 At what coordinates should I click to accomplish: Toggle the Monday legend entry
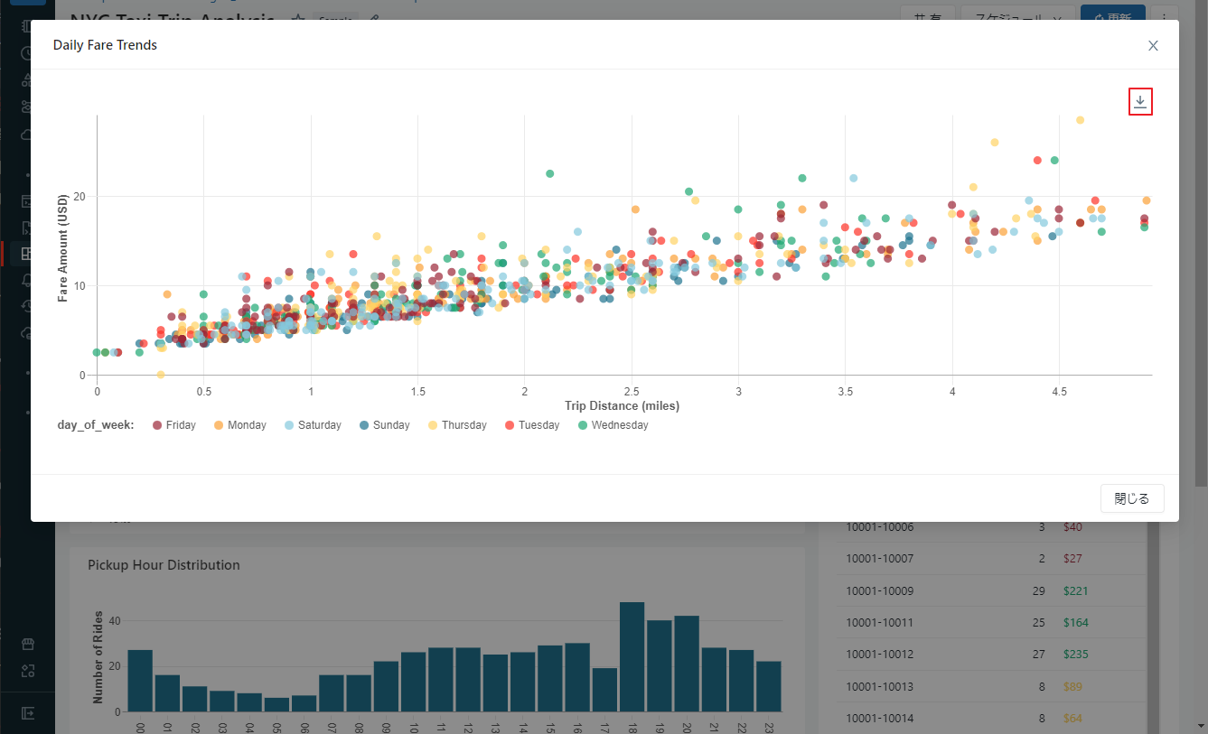coord(238,425)
